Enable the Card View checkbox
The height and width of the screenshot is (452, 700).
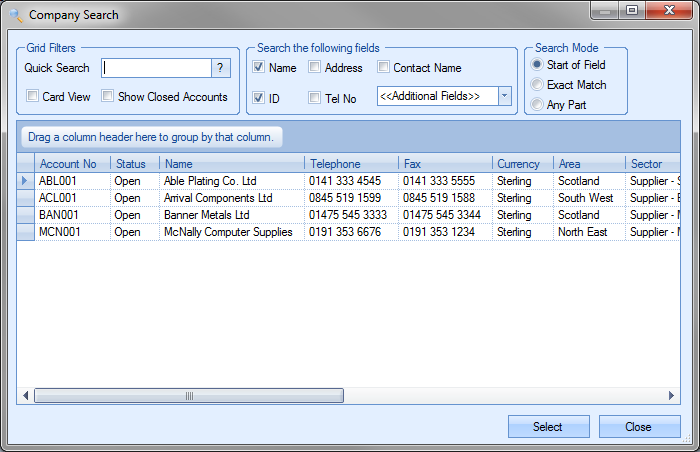(x=33, y=97)
